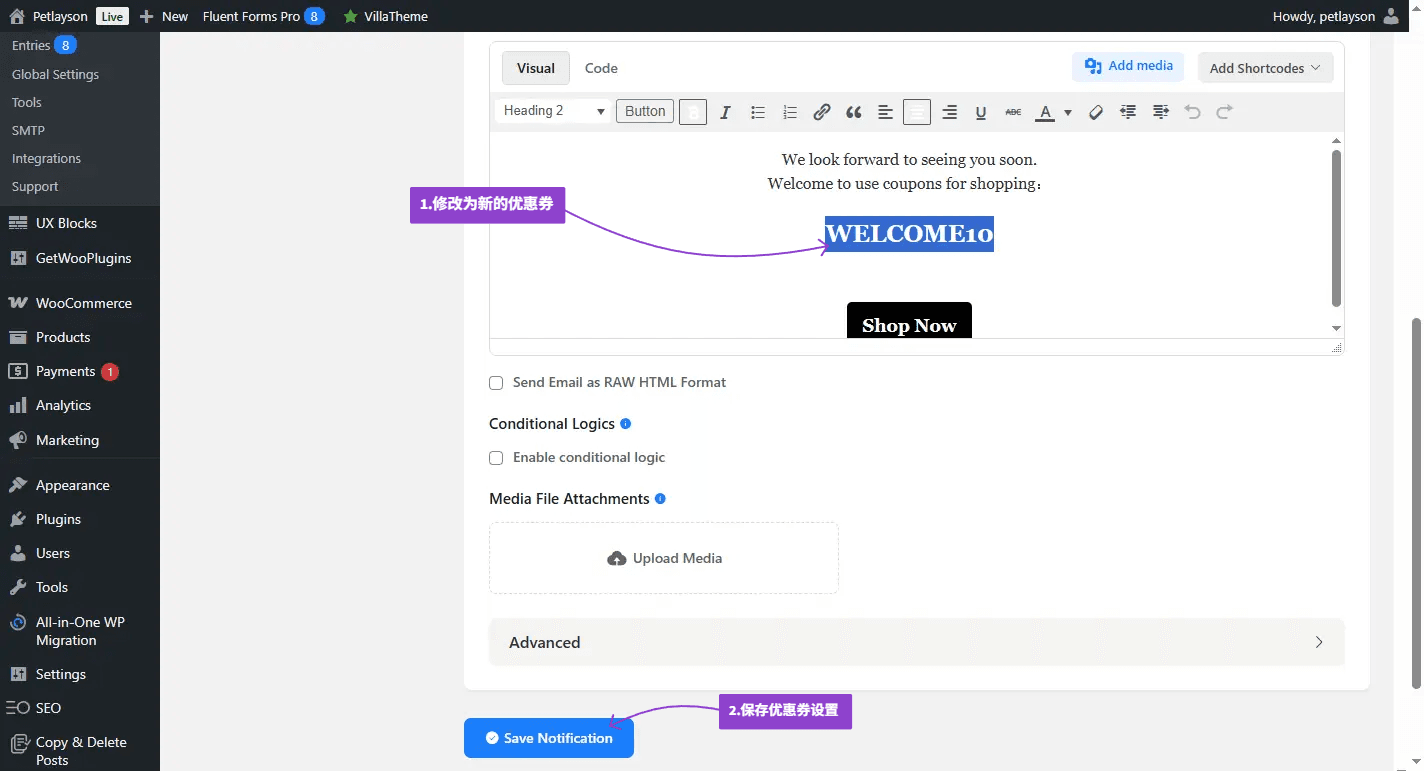
Task: Open WooCommerce in the sidebar menu
Action: (x=83, y=303)
